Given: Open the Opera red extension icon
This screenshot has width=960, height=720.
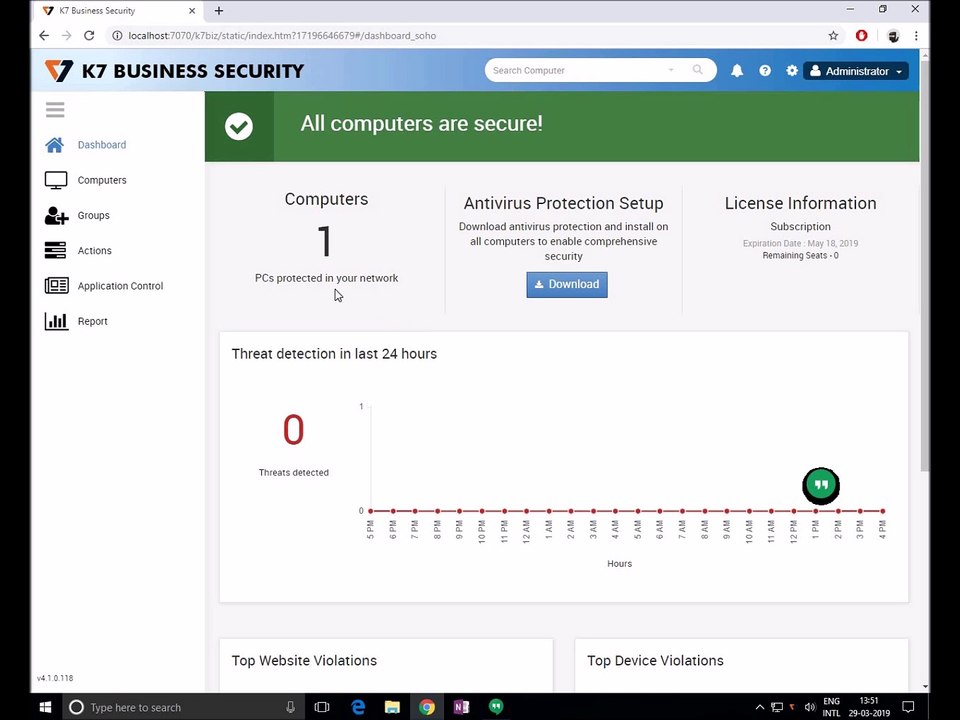Looking at the screenshot, I should click(861, 36).
